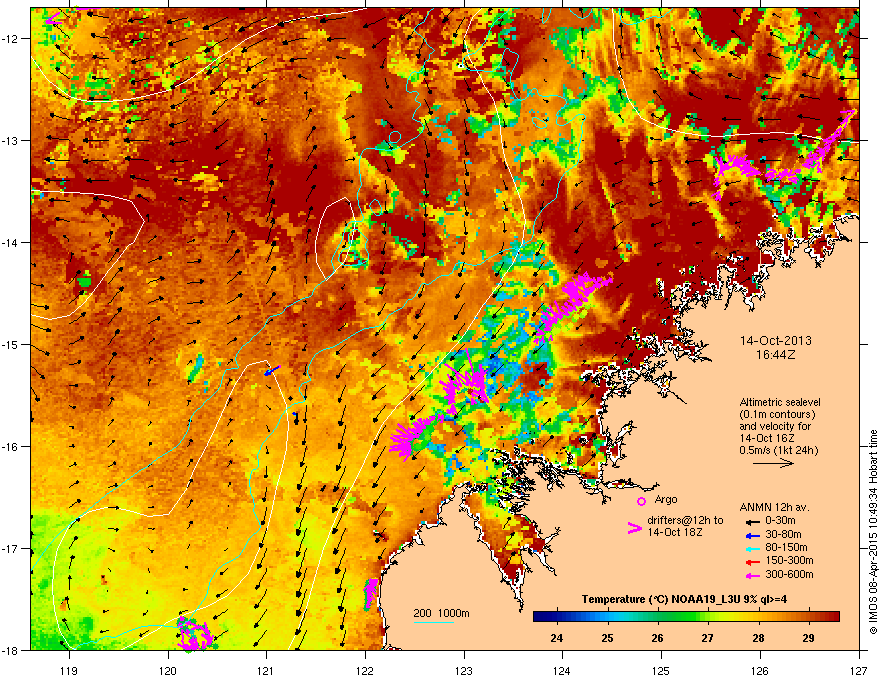
Task: Click the blue 30-80m ANMN arrow
Action: (x=753, y=535)
